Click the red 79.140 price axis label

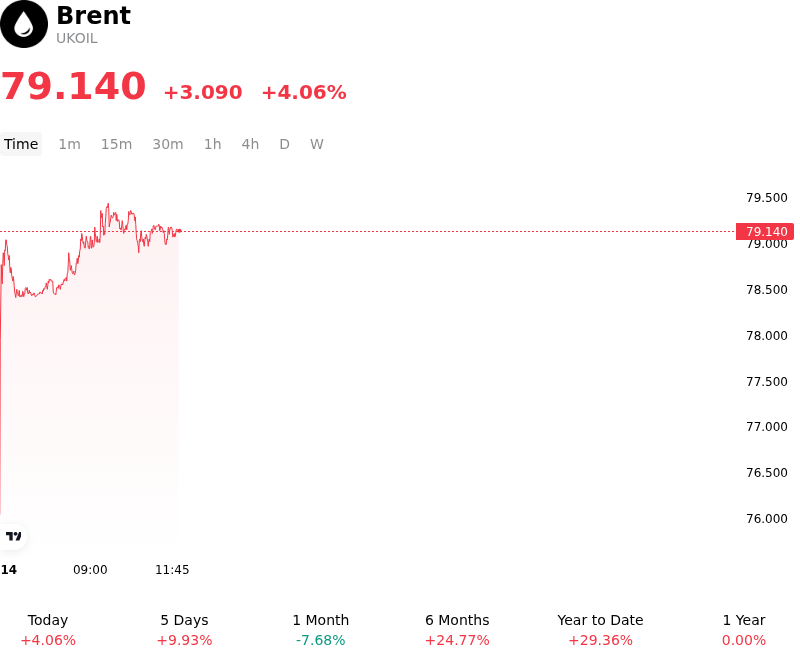765,232
